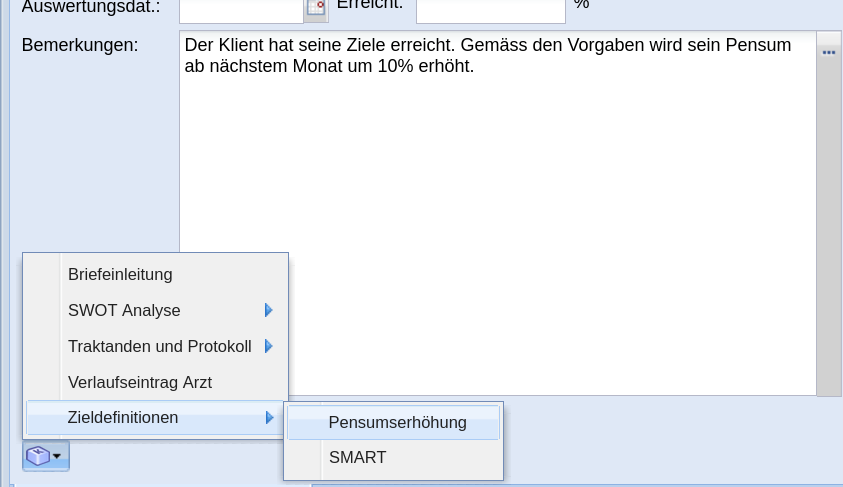Pick the SMART submenu entry
This screenshot has height=487, width=843.
coord(357,458)
